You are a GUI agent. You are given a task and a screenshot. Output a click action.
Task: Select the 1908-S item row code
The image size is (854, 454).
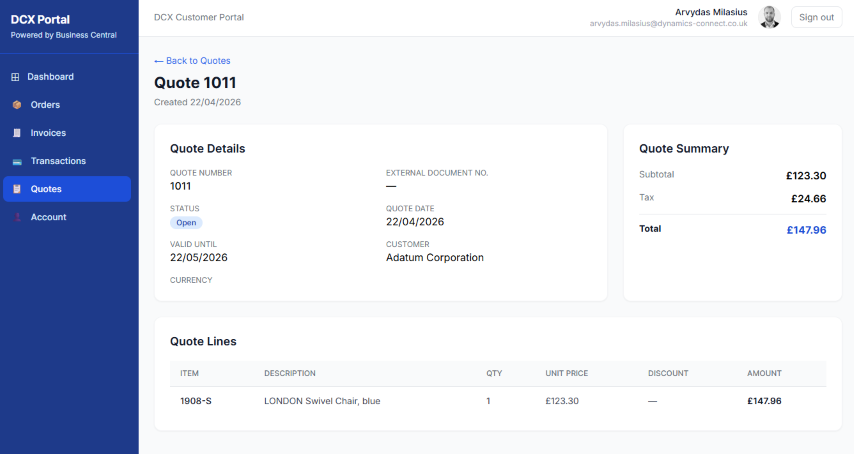pyautogui.click(x=195, y=401)
